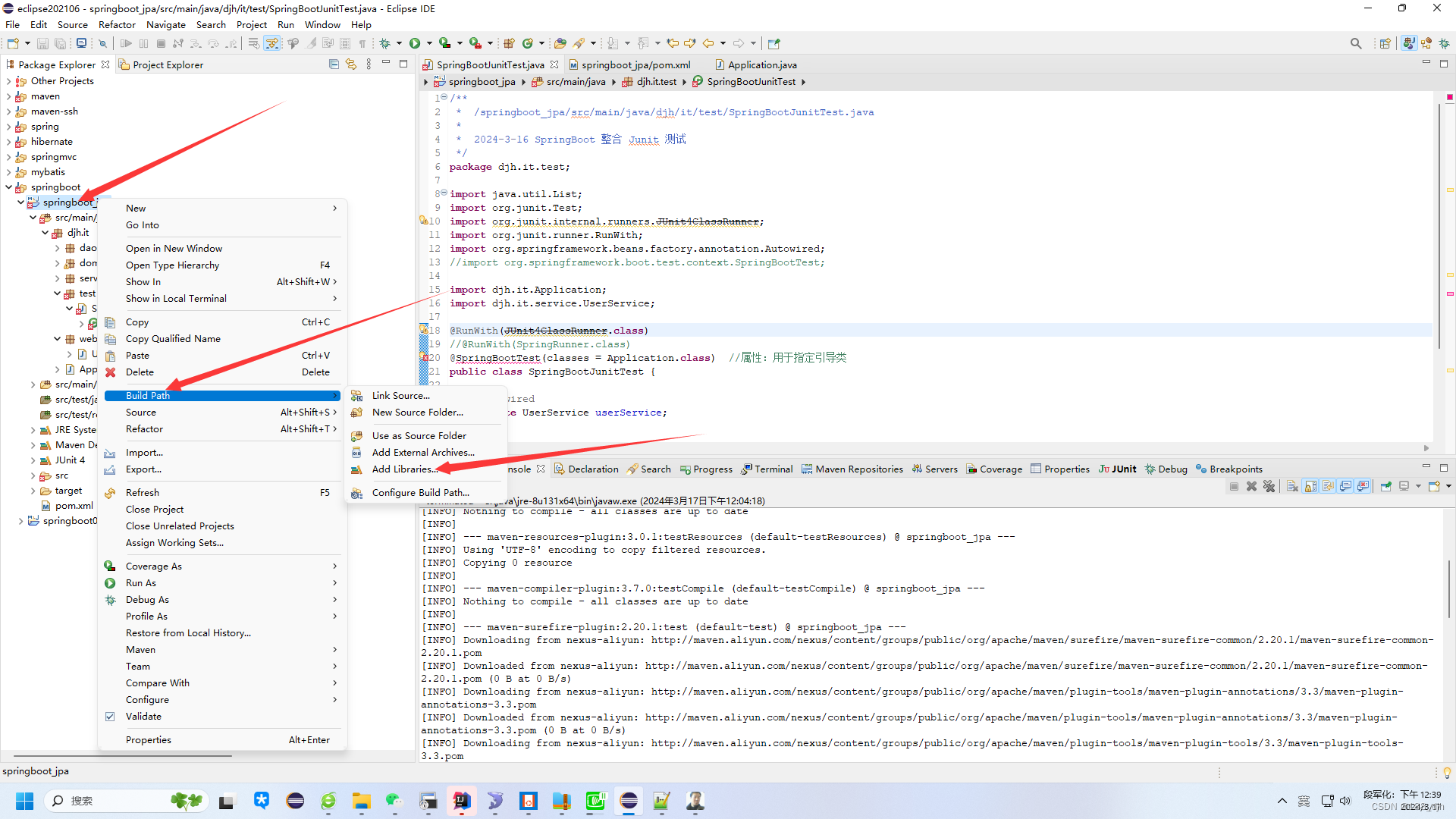Click the Collapse All icon in Package Explorer
The height and width of the screenshot is (819, 1456).
(x=334, y=64)
